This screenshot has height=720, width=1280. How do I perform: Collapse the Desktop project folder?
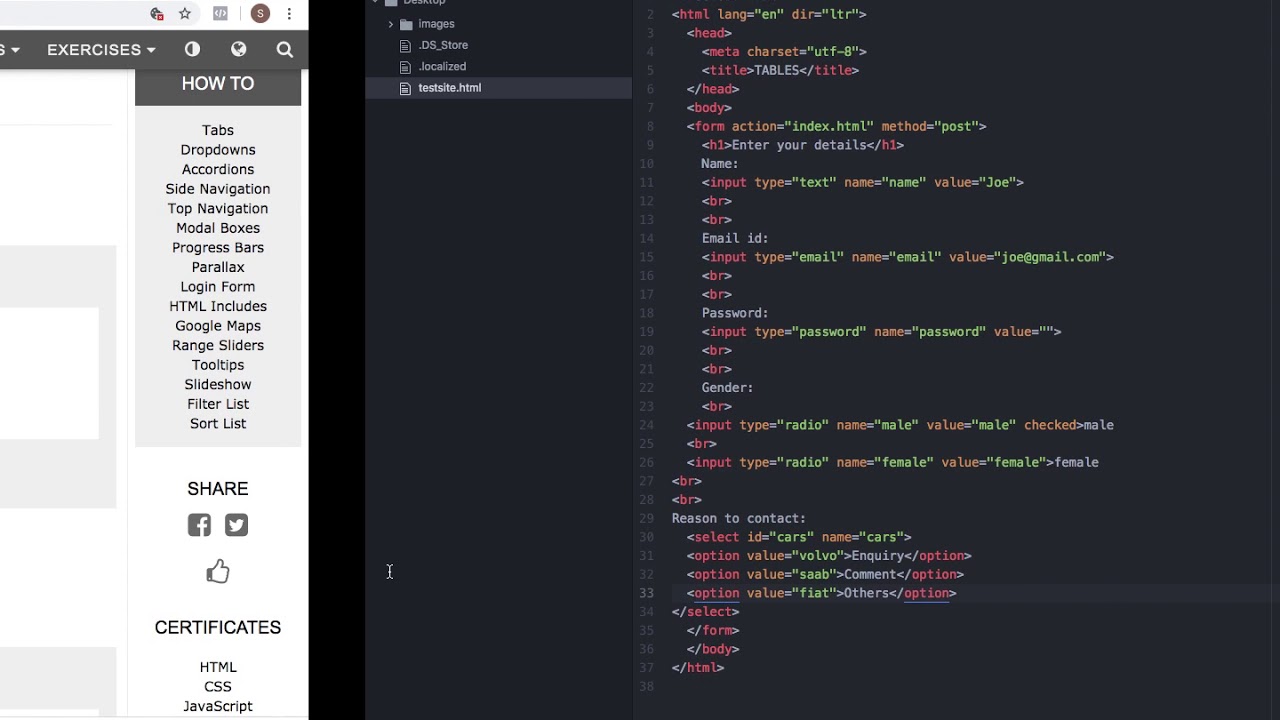(376, 2)
